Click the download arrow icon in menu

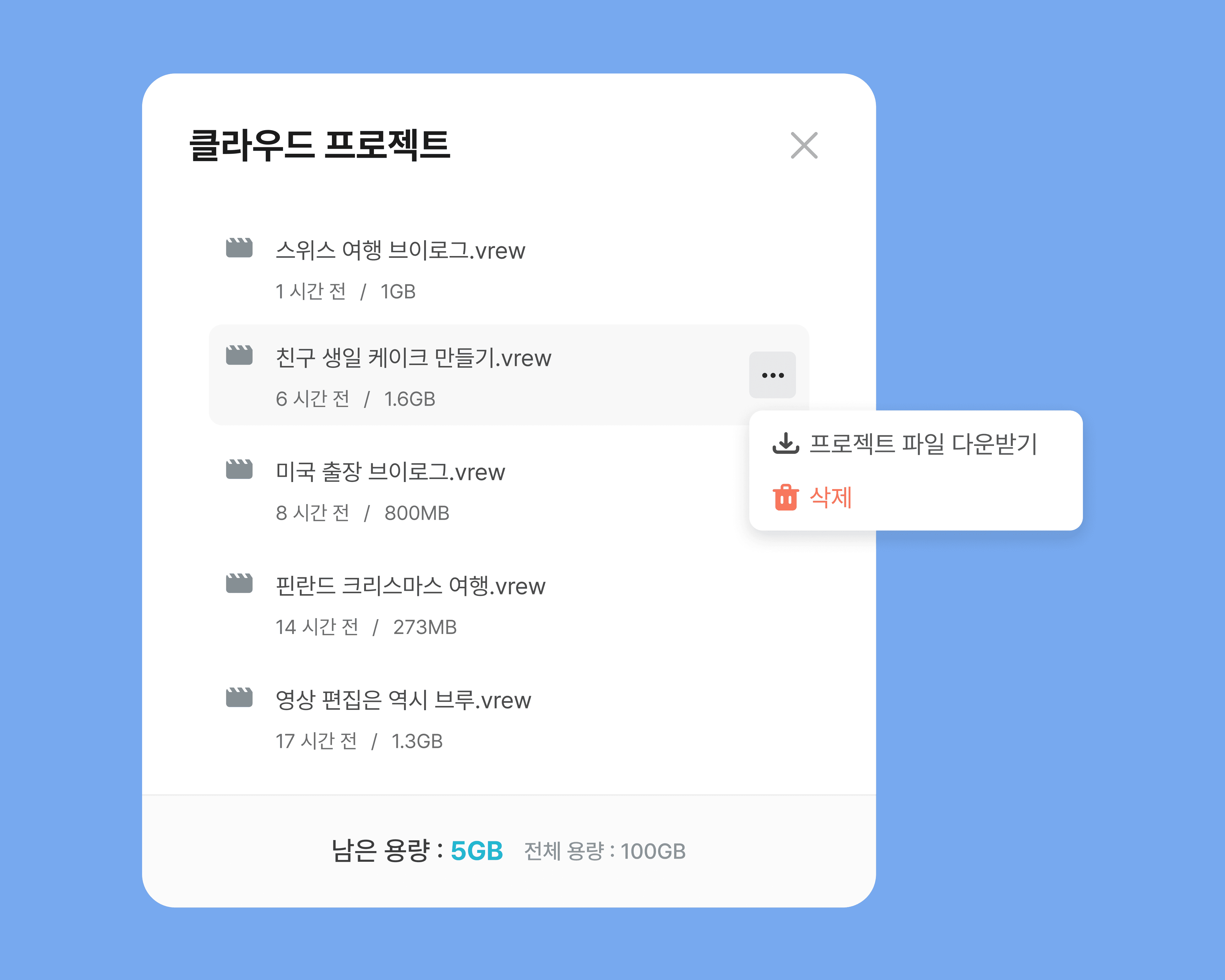786,443
